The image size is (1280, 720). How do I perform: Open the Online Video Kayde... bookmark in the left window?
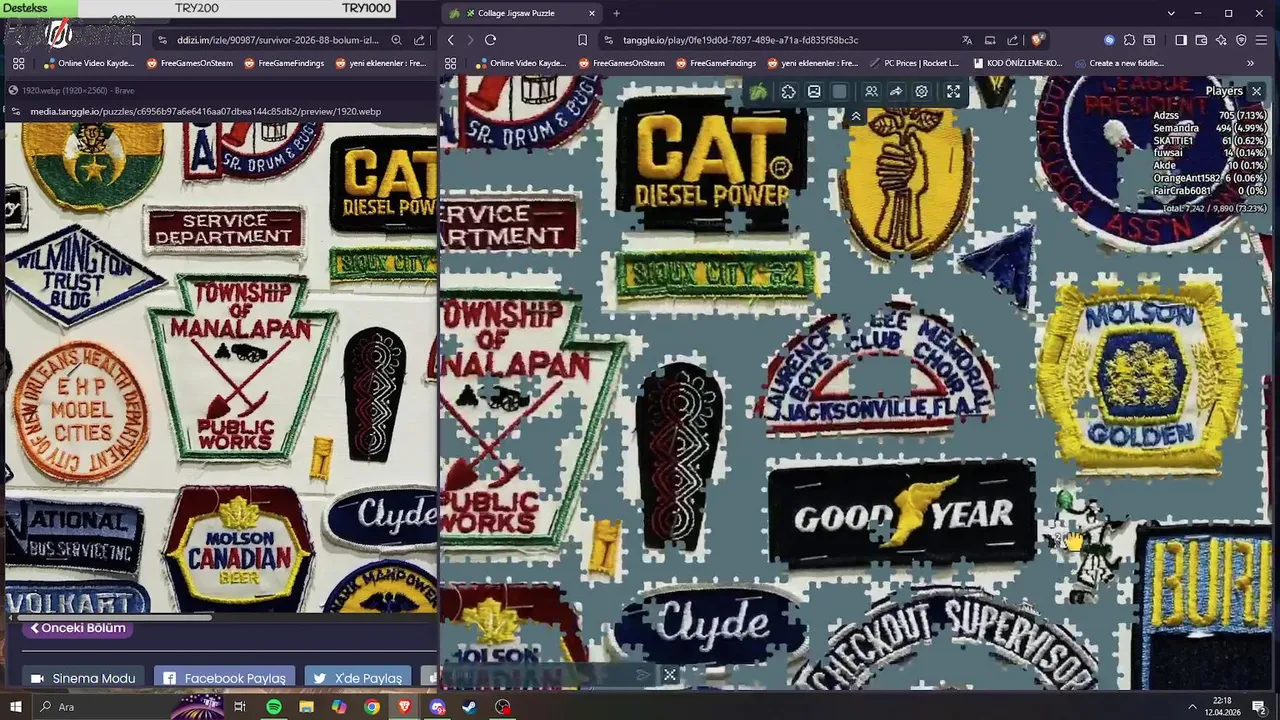[88, 63]
